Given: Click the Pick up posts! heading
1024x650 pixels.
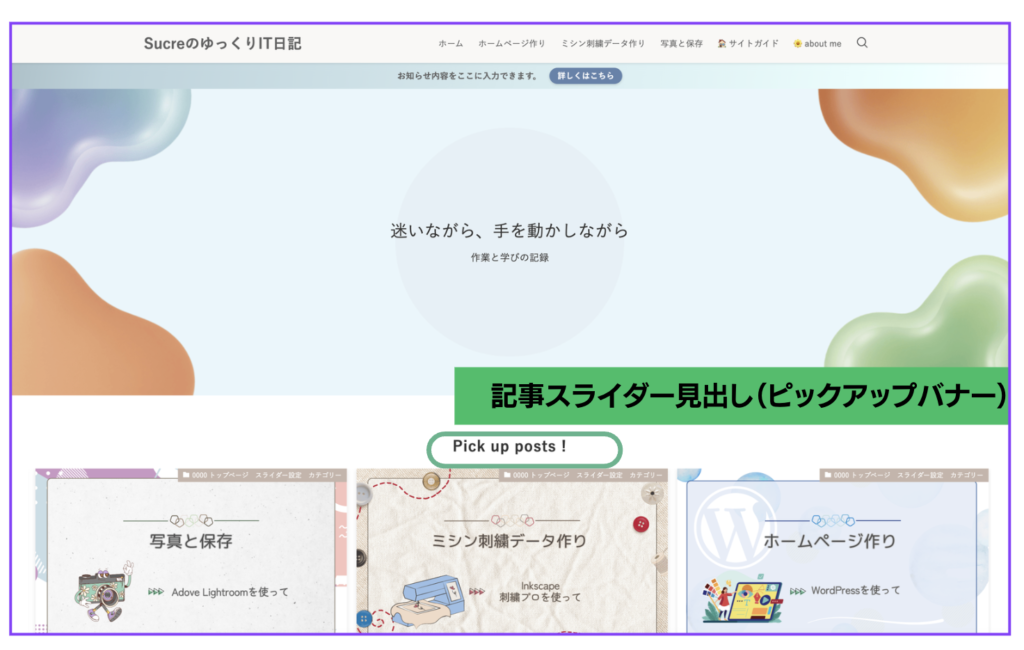Looking at the screenshot, I should tap(510, 447).
